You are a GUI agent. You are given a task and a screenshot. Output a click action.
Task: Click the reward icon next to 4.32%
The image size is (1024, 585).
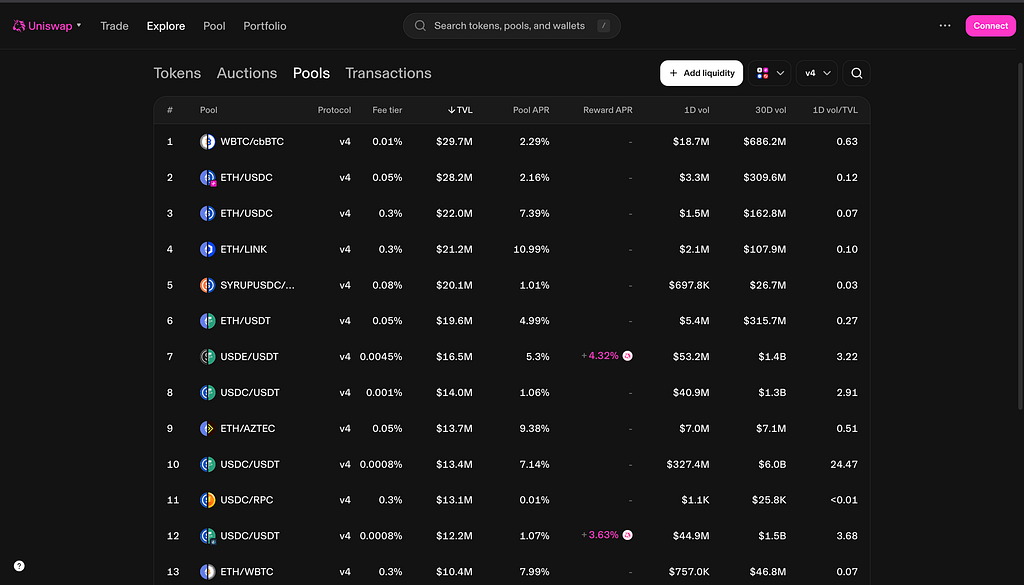click(x=628, y=356)
